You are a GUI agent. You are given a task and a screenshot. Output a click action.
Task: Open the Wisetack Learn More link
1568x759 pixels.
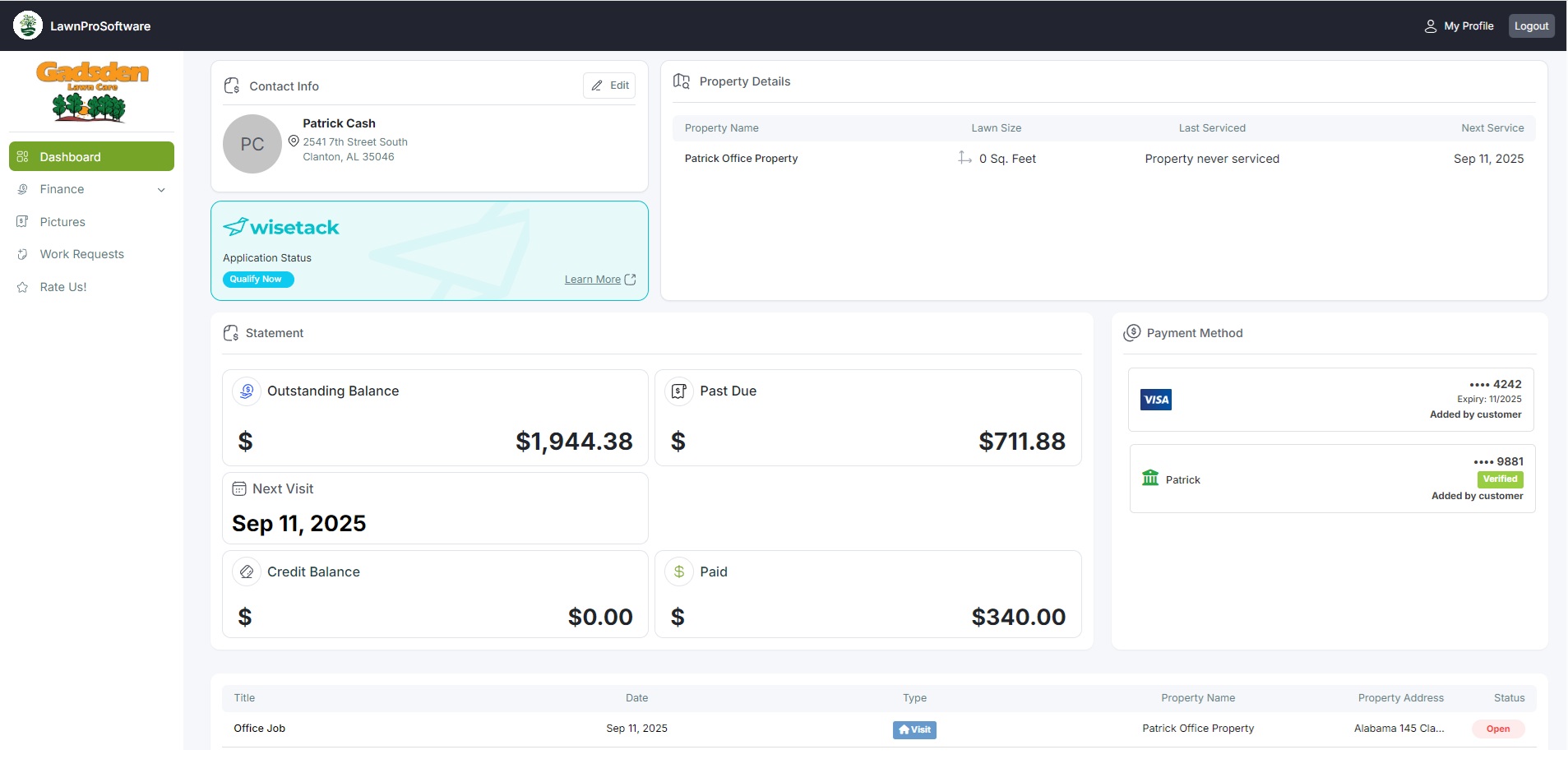coord(593,280)
